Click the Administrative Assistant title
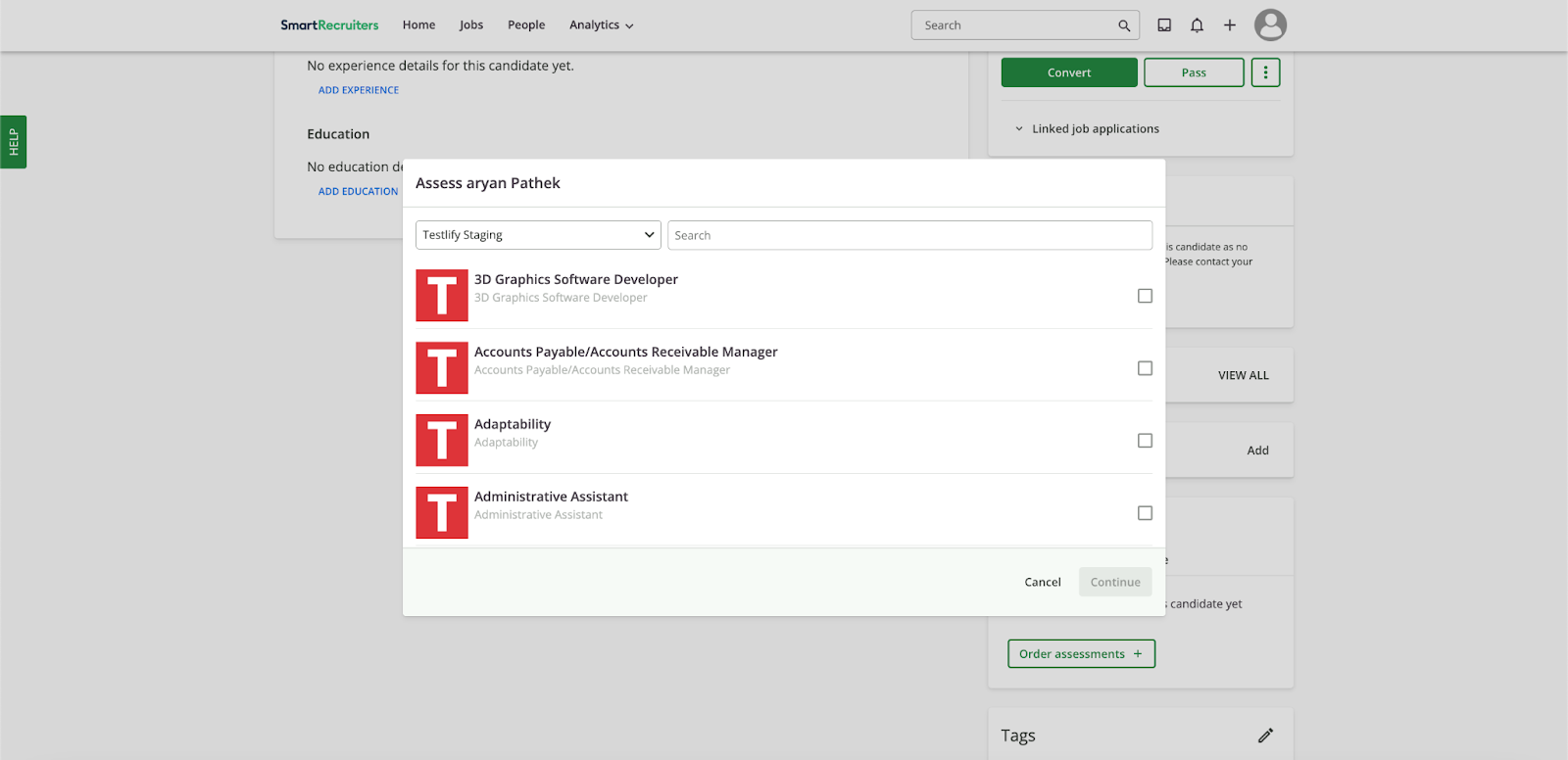The height and width of the screenshot is (760, 1568). 552,497
